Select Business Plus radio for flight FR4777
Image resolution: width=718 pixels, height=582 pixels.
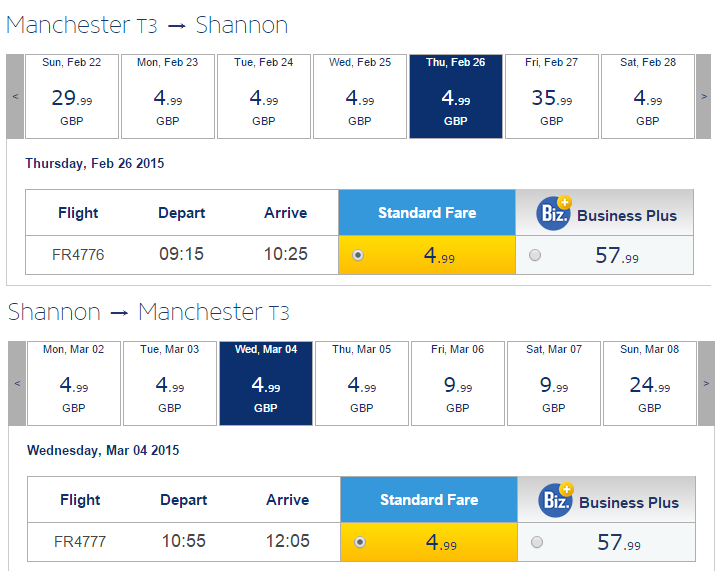537,542
